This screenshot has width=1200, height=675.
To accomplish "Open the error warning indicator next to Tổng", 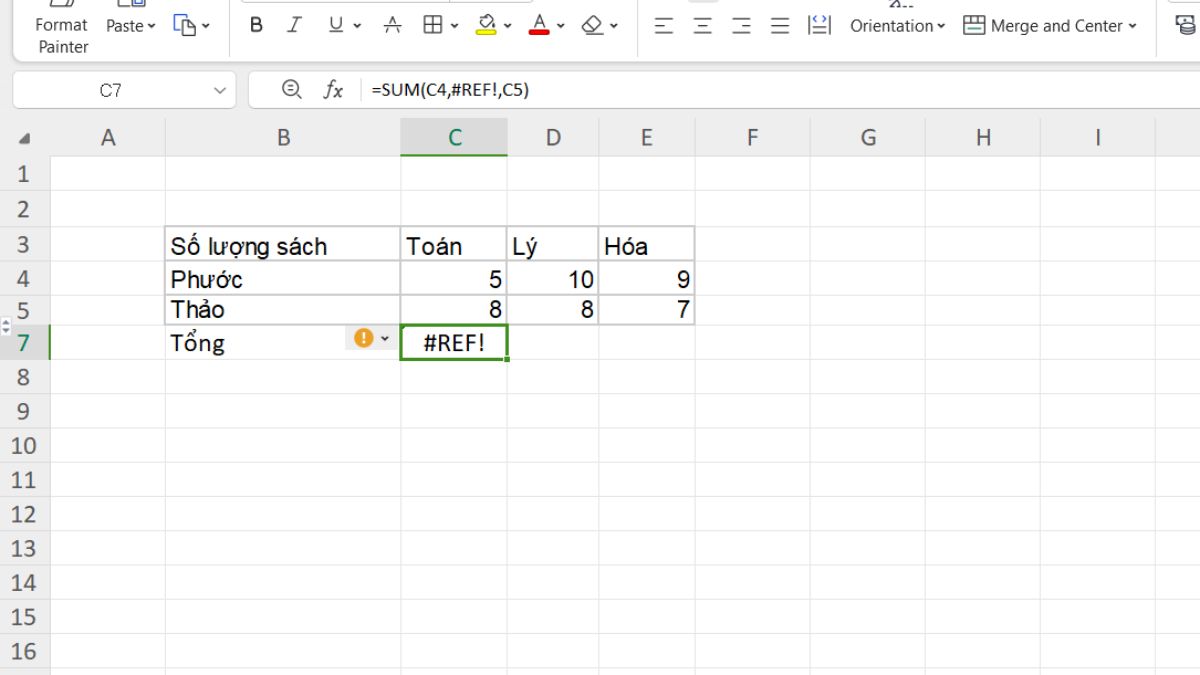I will tap(365, 339).
